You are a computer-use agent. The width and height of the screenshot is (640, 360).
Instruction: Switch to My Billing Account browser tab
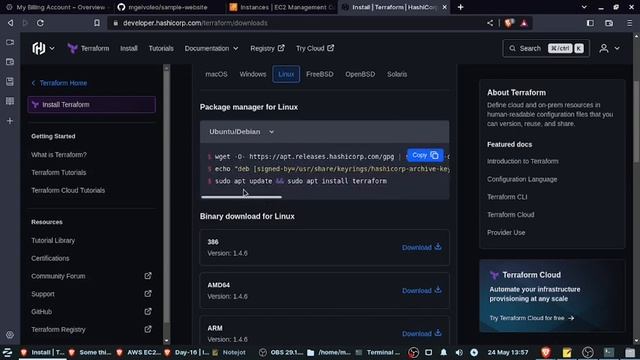tap(56, 7)
